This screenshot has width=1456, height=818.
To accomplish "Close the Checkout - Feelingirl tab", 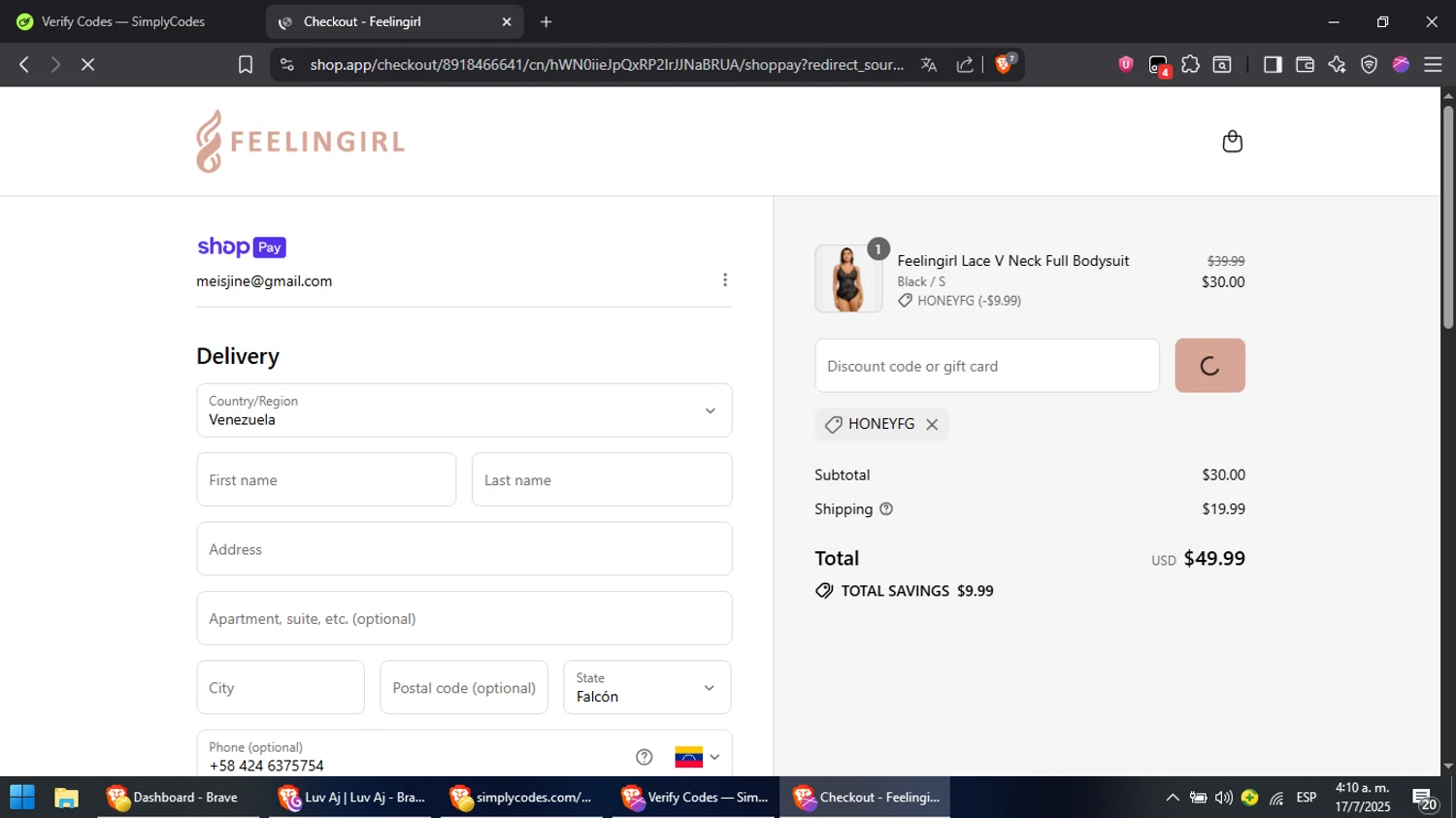I will coord(506,21).
